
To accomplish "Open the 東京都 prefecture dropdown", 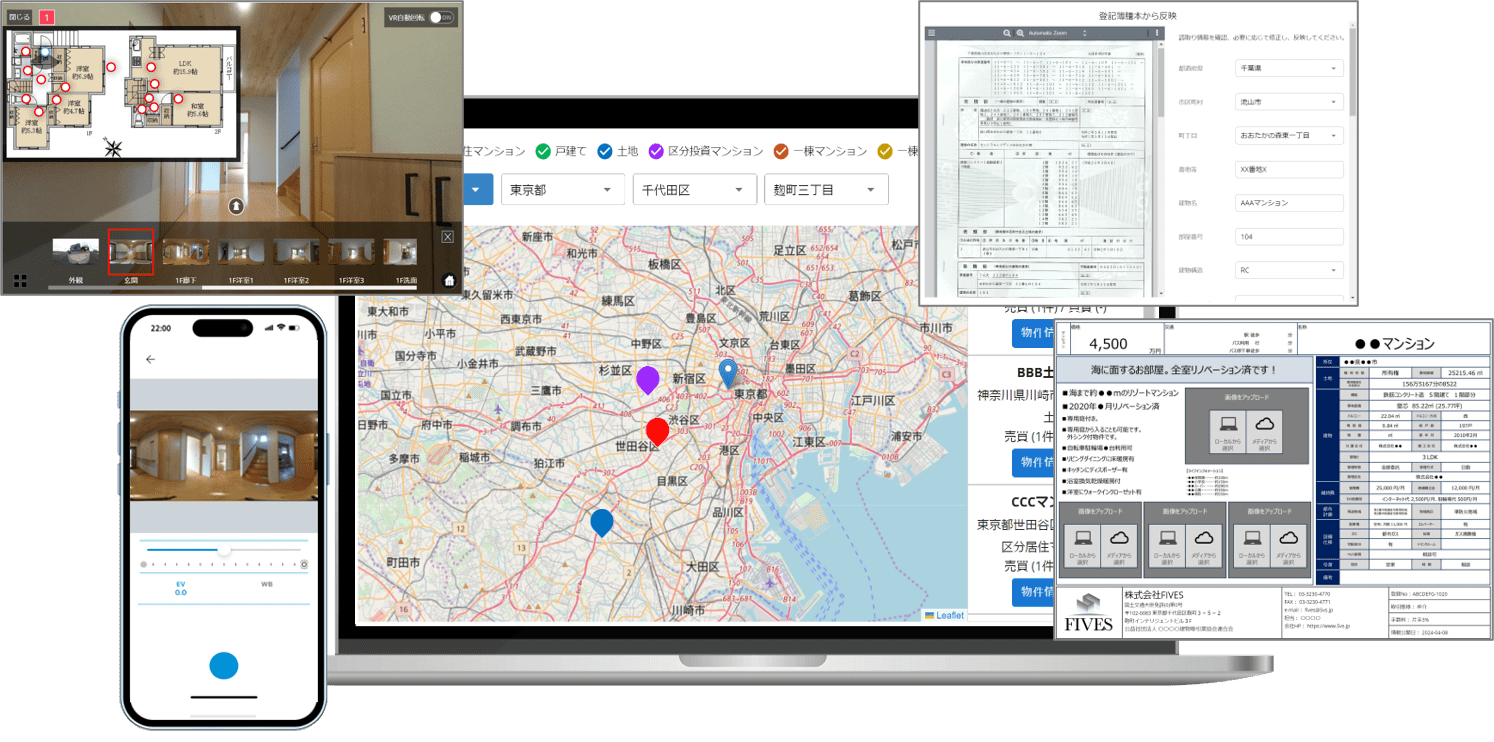I will (x=563, y=190).
